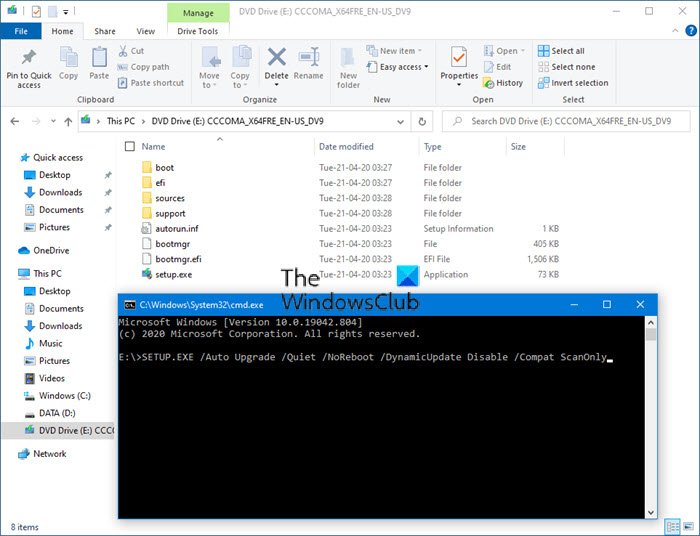
Task: Open the History ribbon command
Action: [503, 83]
